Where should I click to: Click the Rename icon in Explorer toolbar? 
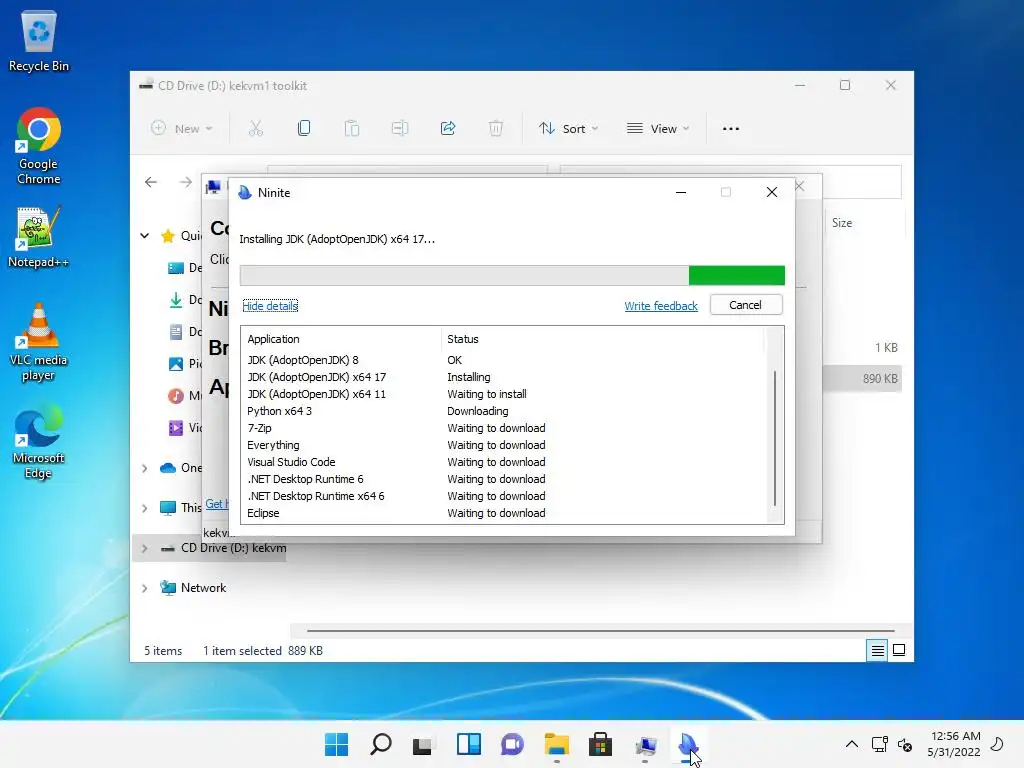point(400,129)
